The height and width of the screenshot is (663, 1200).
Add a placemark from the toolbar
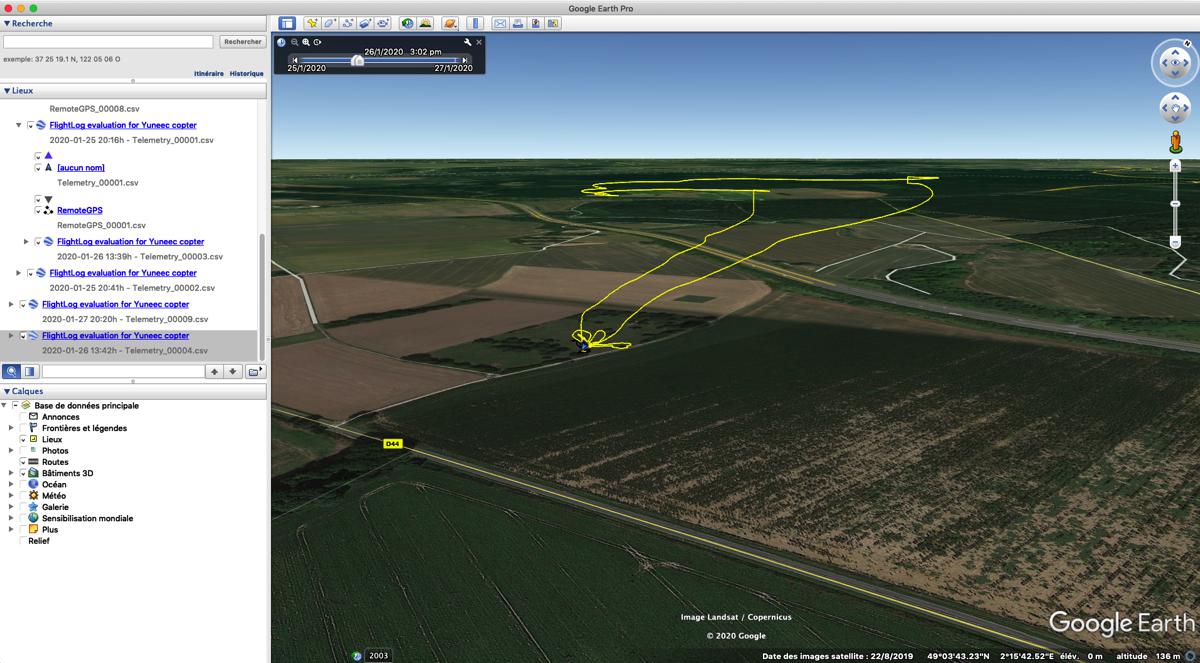312,23
